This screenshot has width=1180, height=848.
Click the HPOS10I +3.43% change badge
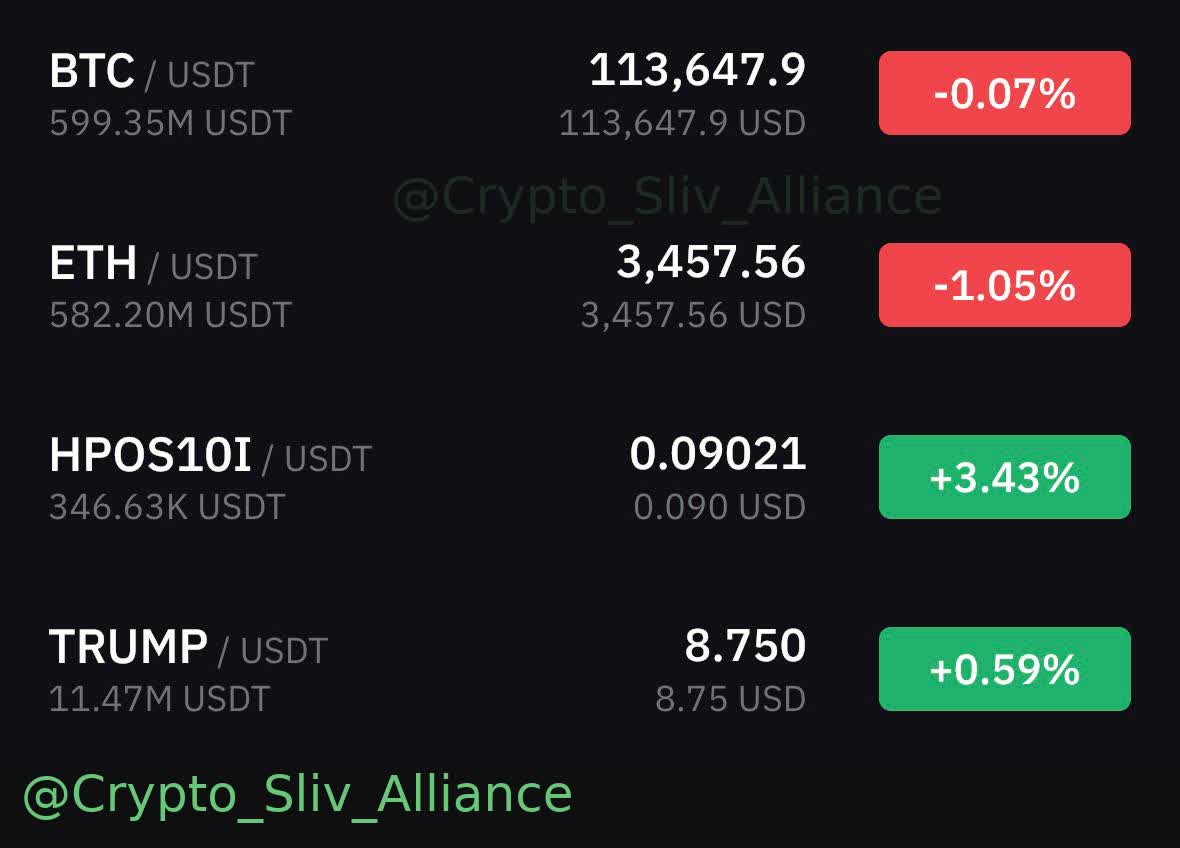click(x=1005, y=477)
